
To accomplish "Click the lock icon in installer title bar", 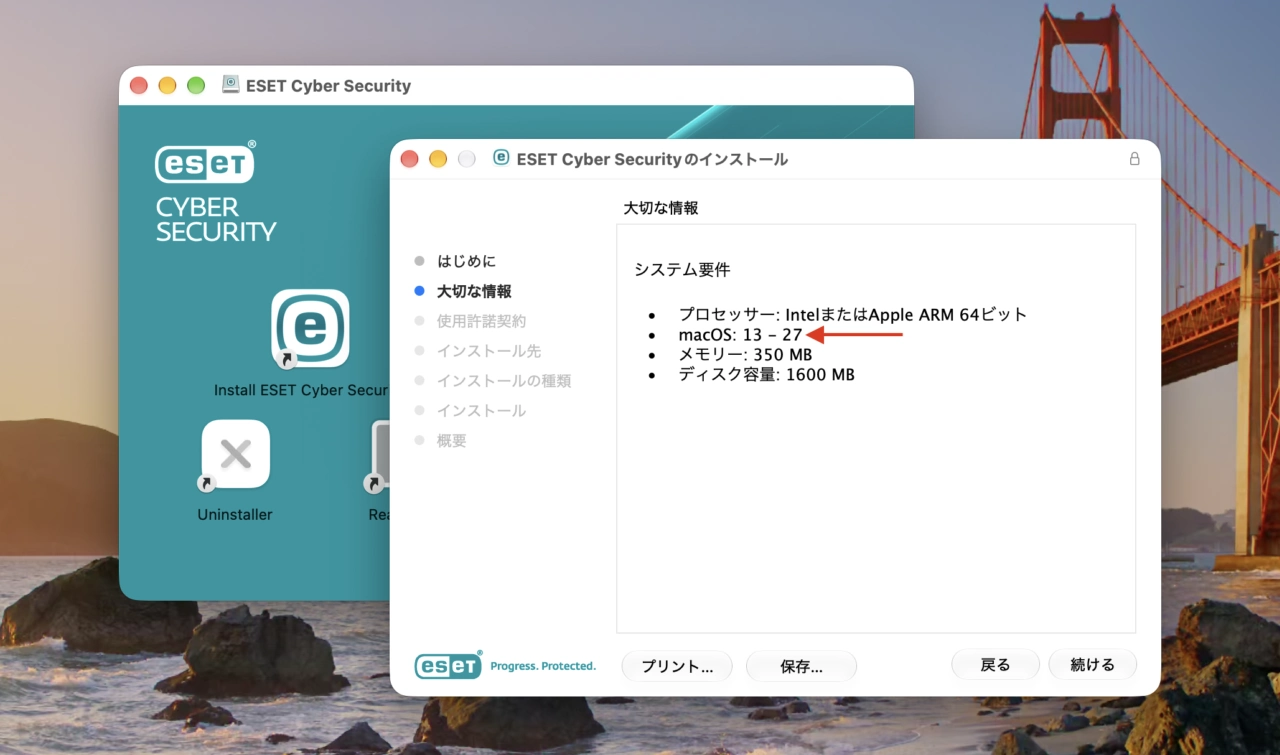I will [x=1134, y=159].
